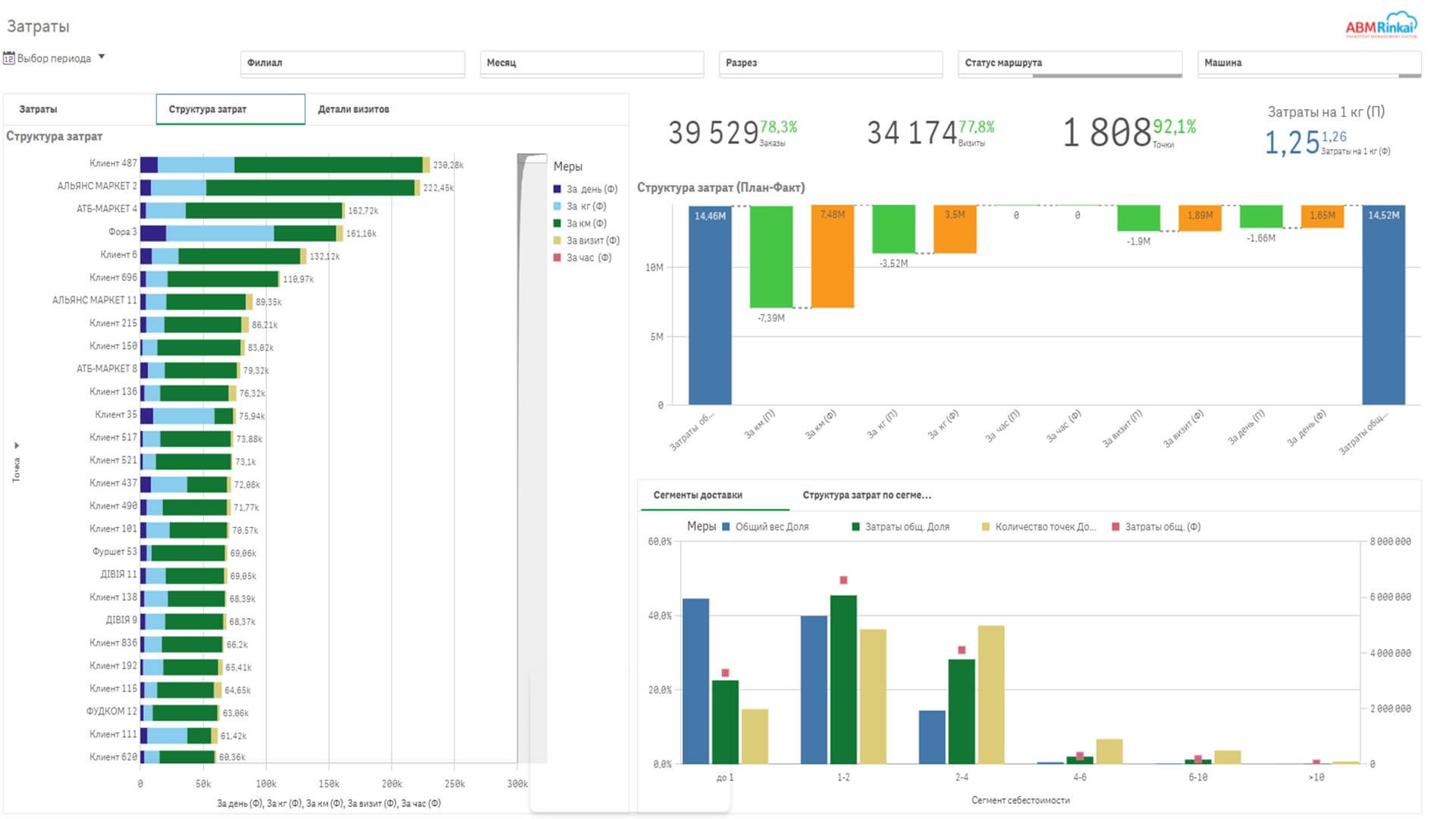The width and height of the screenshot is (1456, 819).
Task: Click Затраты общ. (Ф) legend marker
Action: point(1116,526)
